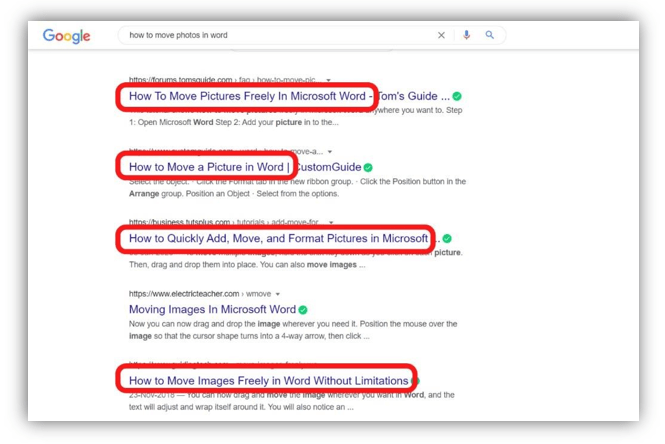Viewport: 665px width, 444px height.
Task: Start voice search with microphone icon
Action: (x=467, y=35)
